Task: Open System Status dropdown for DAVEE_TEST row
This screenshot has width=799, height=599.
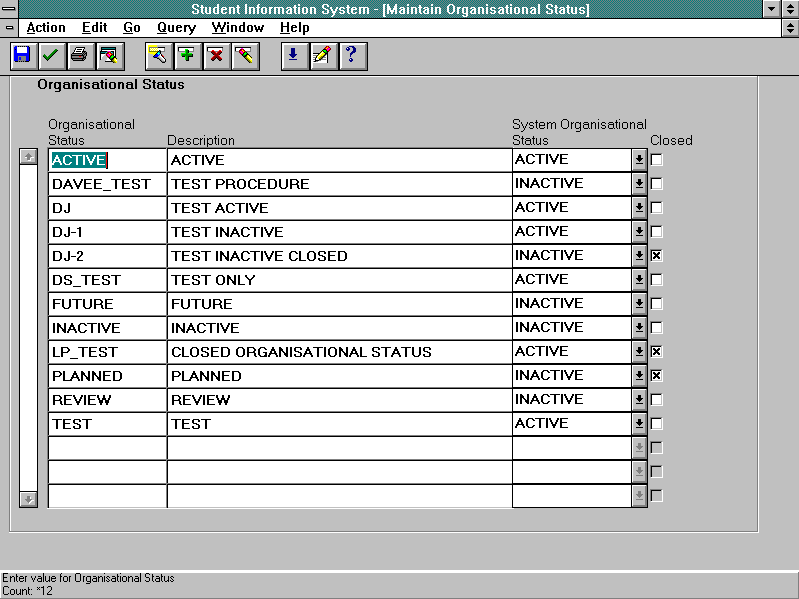Action: pyautogui.click(x=639, y=184)
